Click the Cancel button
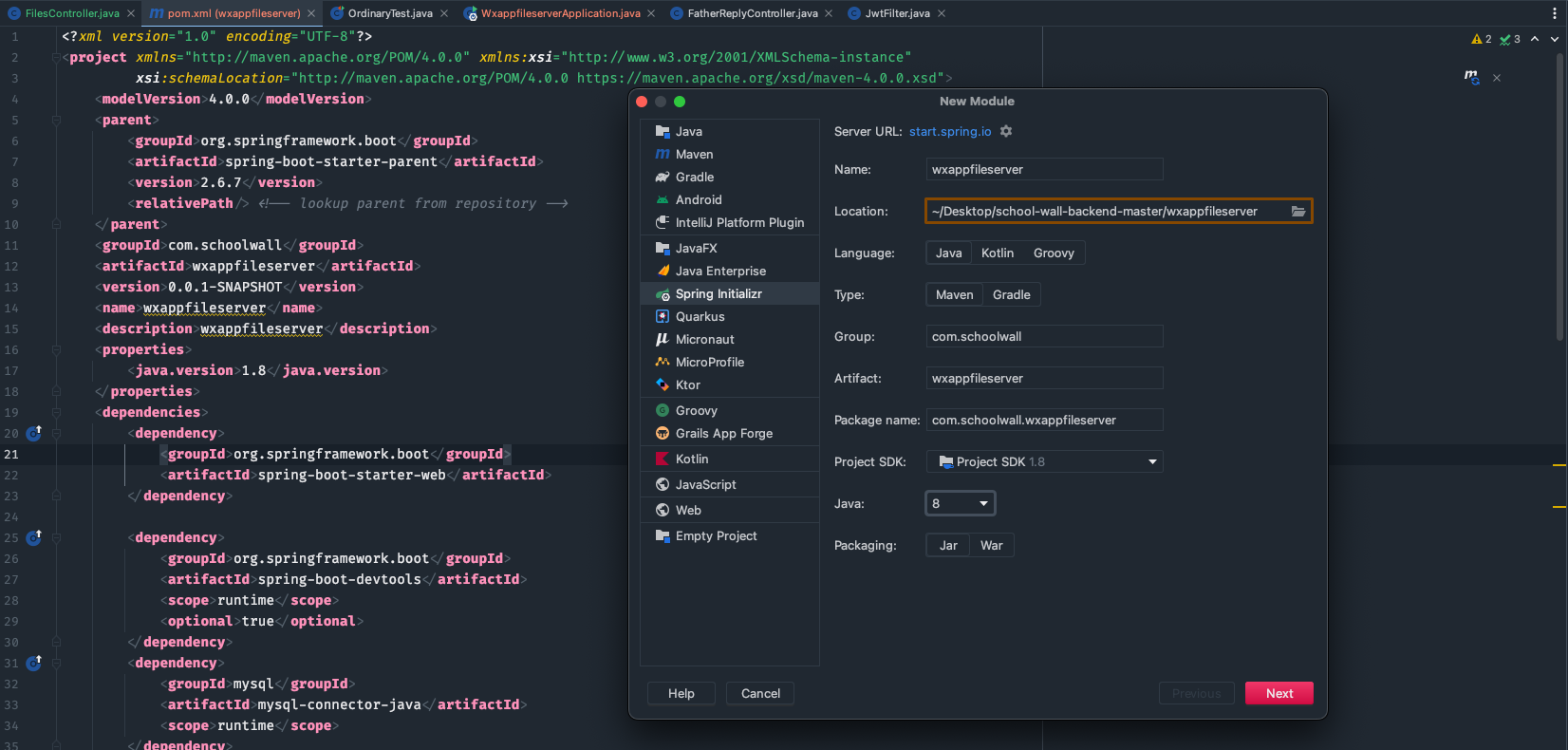Image resolution: width=1568 pixels, height=750 pixels. (x=760, y=693)
